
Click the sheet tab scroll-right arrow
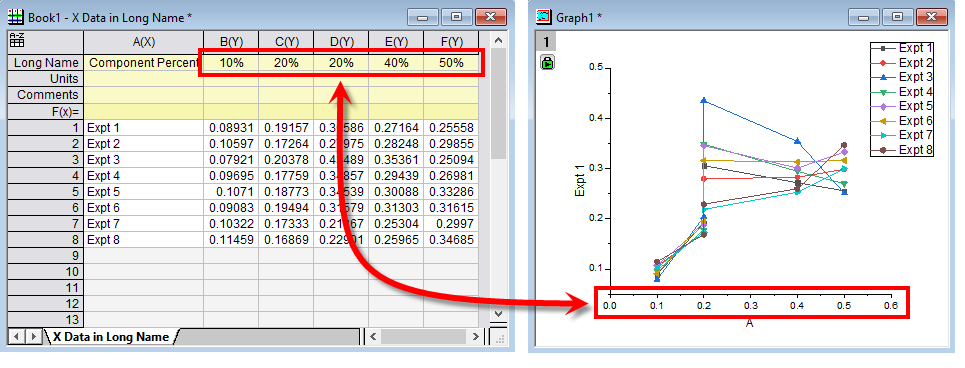(x=33, y=336)
